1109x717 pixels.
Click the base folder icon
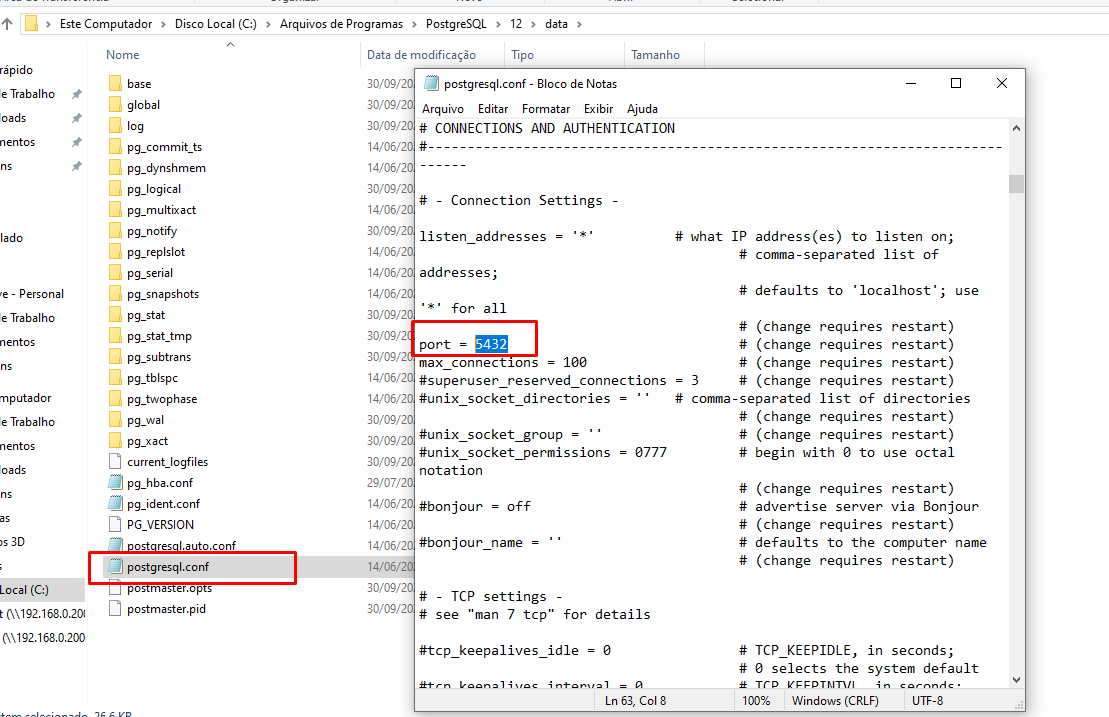coord(115,84)
